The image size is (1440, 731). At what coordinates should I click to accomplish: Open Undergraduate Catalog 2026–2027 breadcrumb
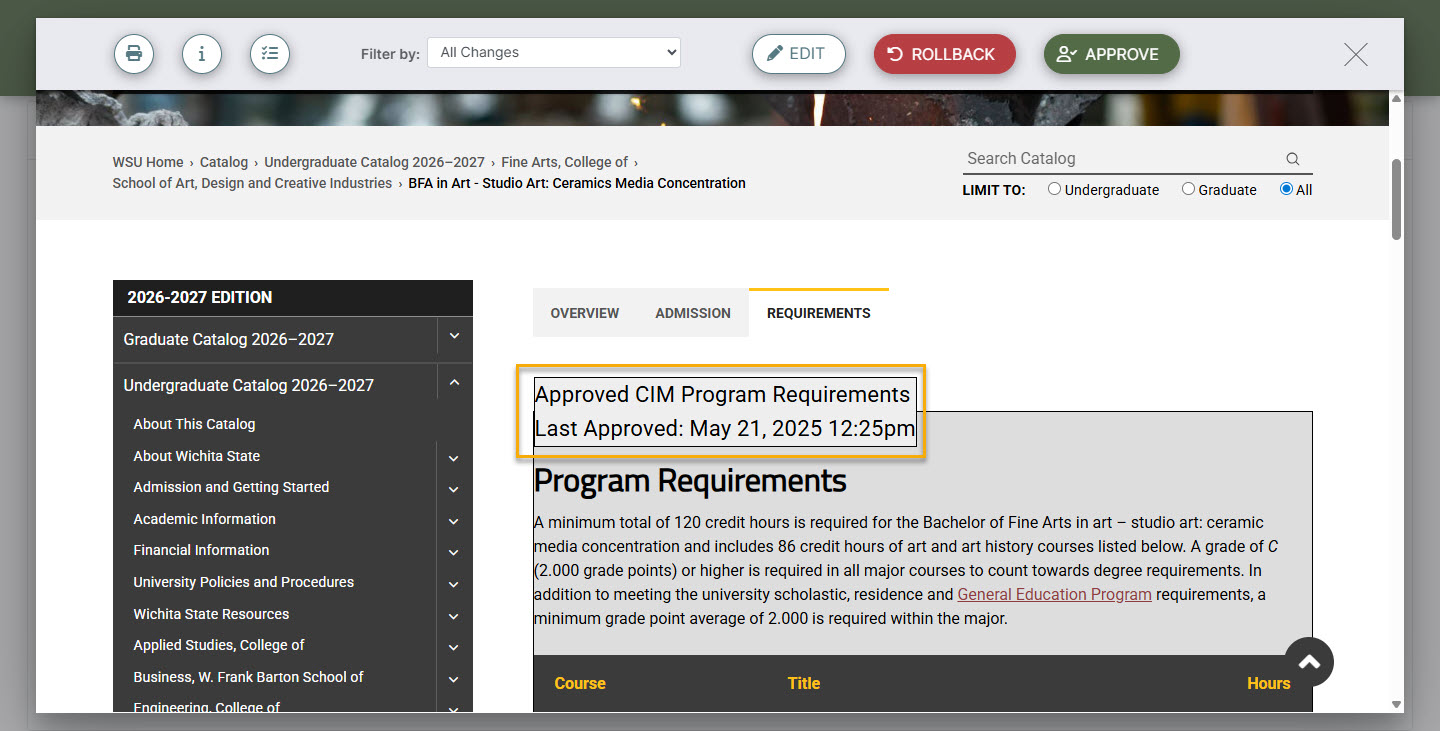pyautogui.click(x=374, y=162)
